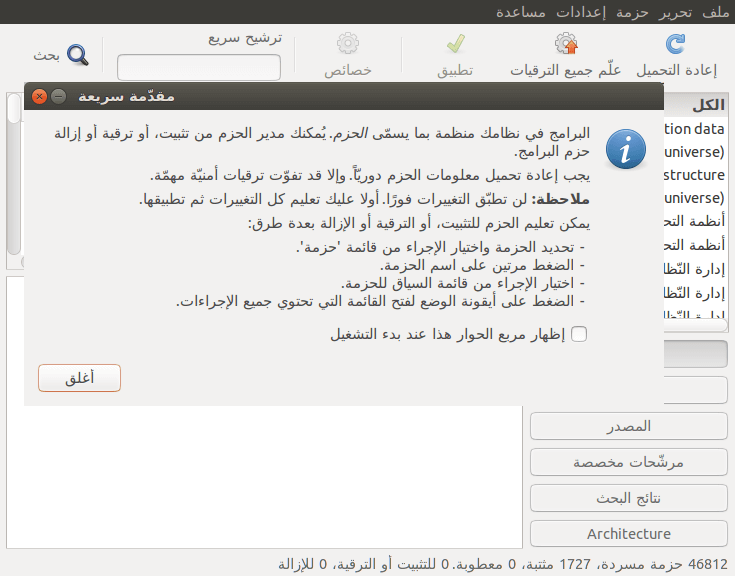This screenshot has height=576, width=735.
Task: Open the Edit (تحرير) menu
Action: (x=675, y=12)
